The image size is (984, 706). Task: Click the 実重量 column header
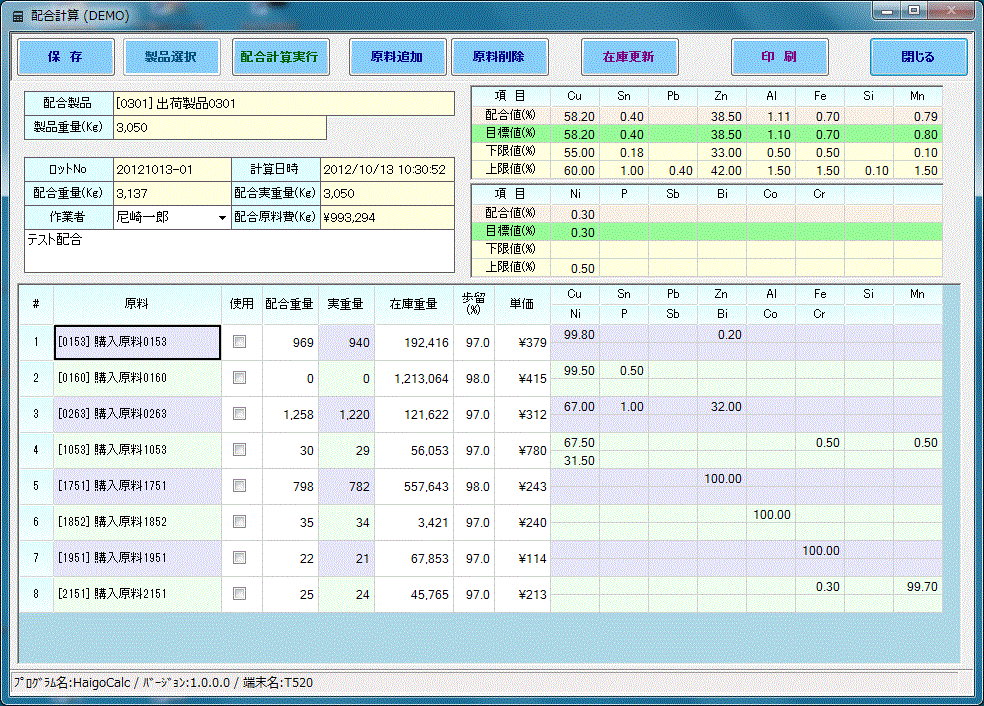(x=346, y=304)
